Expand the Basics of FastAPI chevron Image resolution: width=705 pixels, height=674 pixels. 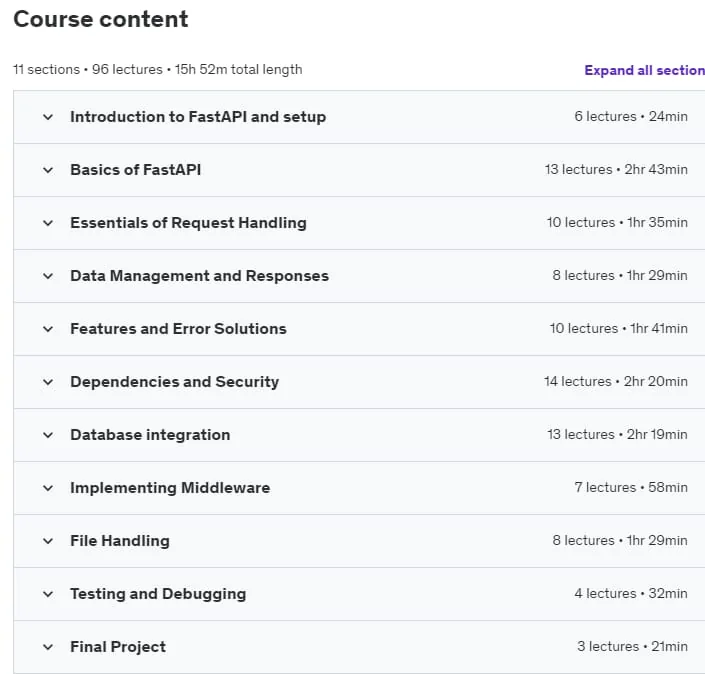48,170
